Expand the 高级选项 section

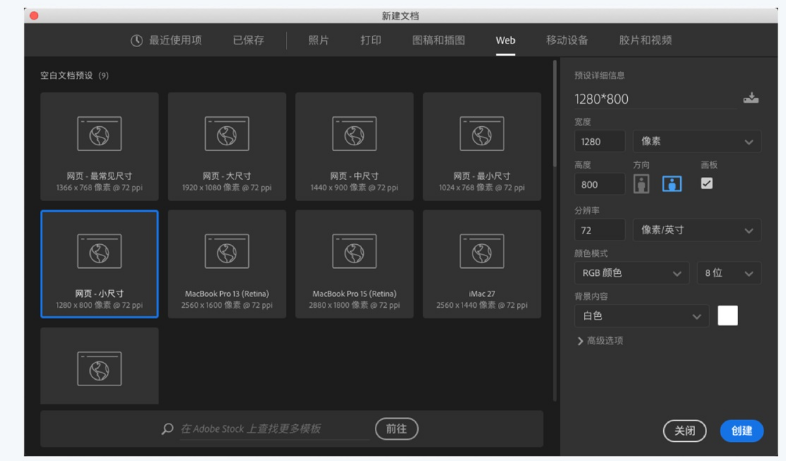point(600,342)
